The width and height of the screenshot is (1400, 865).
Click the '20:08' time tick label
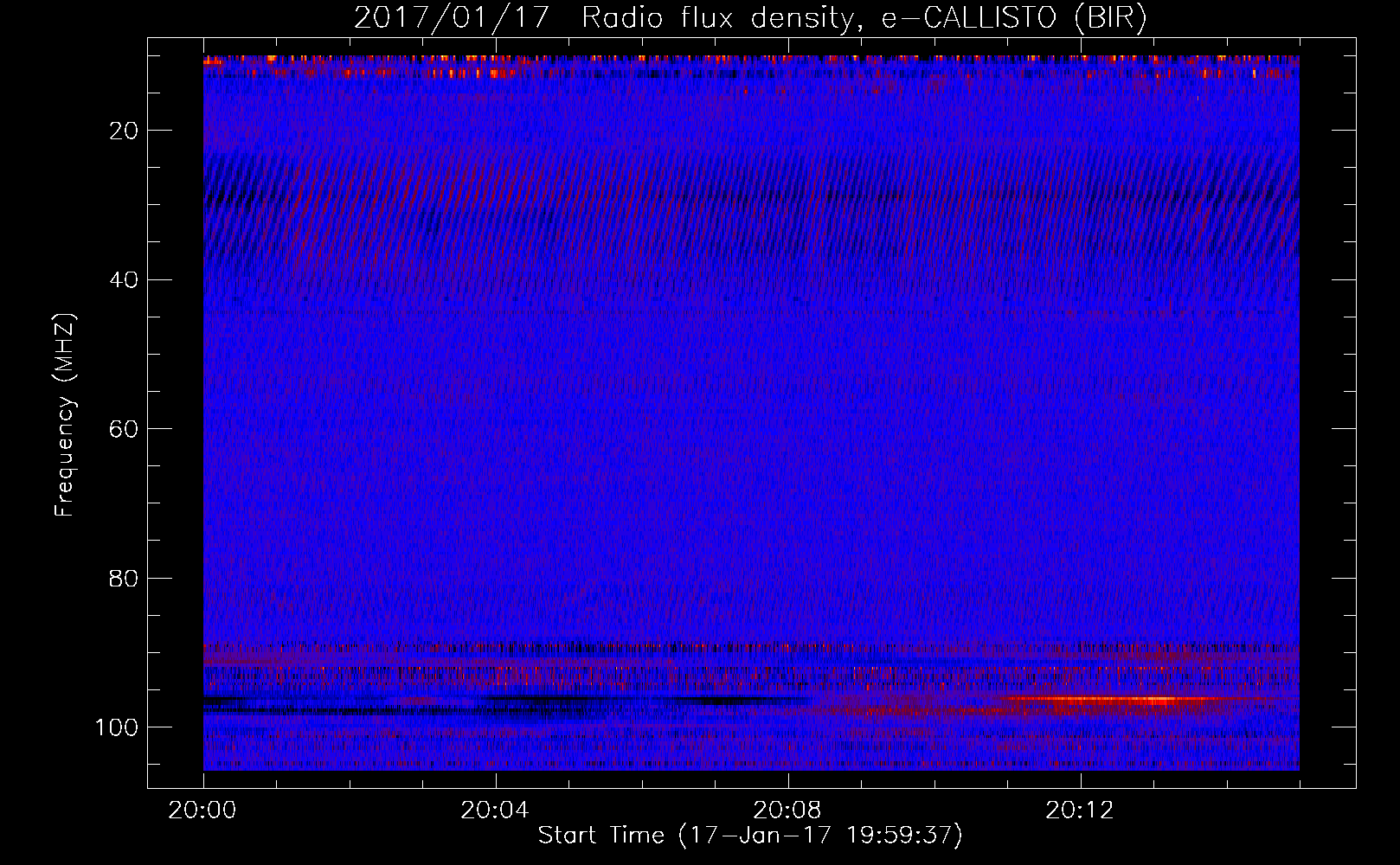pos(787,811)
